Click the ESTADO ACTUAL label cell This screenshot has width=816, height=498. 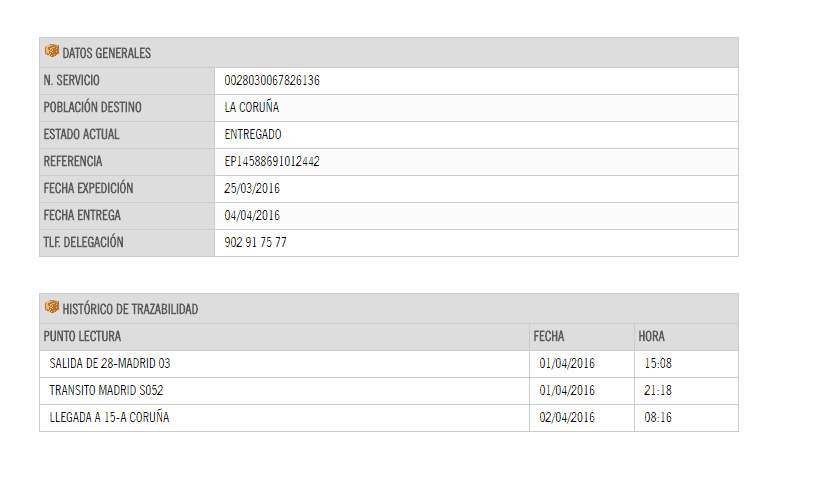tap(127, 135)
